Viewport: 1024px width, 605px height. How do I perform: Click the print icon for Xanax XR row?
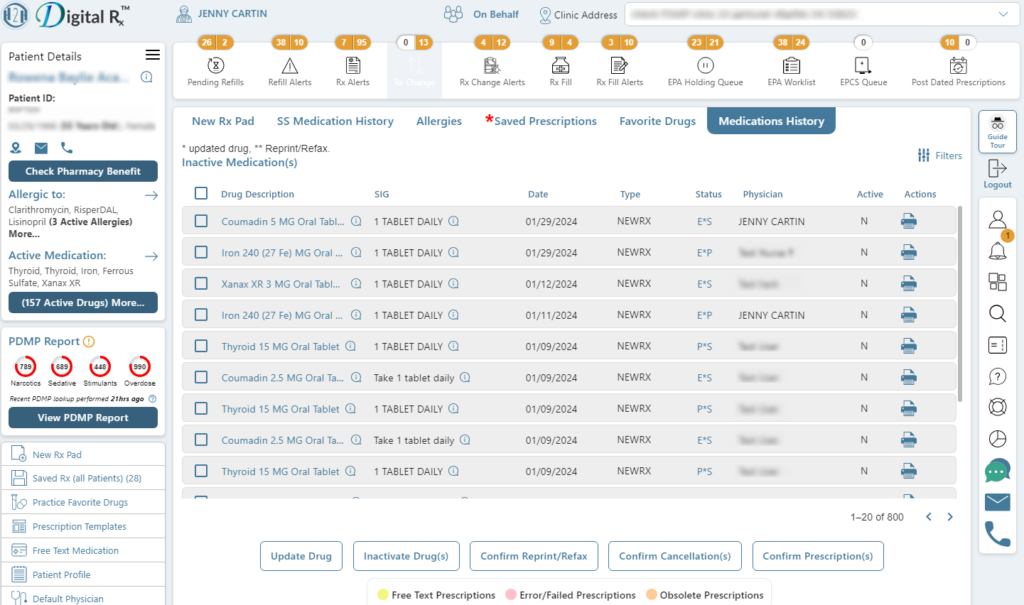click(908, 284)
